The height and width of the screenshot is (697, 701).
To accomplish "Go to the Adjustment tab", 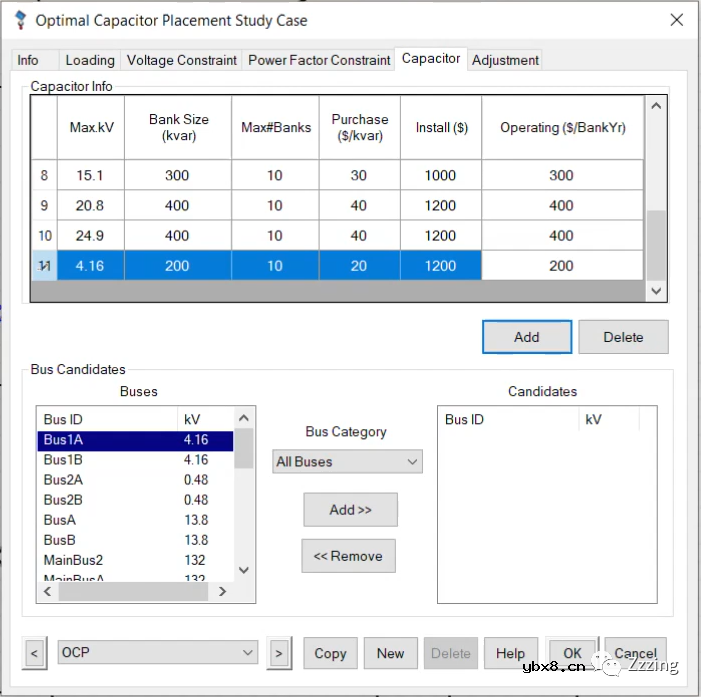I will (505, 60).
